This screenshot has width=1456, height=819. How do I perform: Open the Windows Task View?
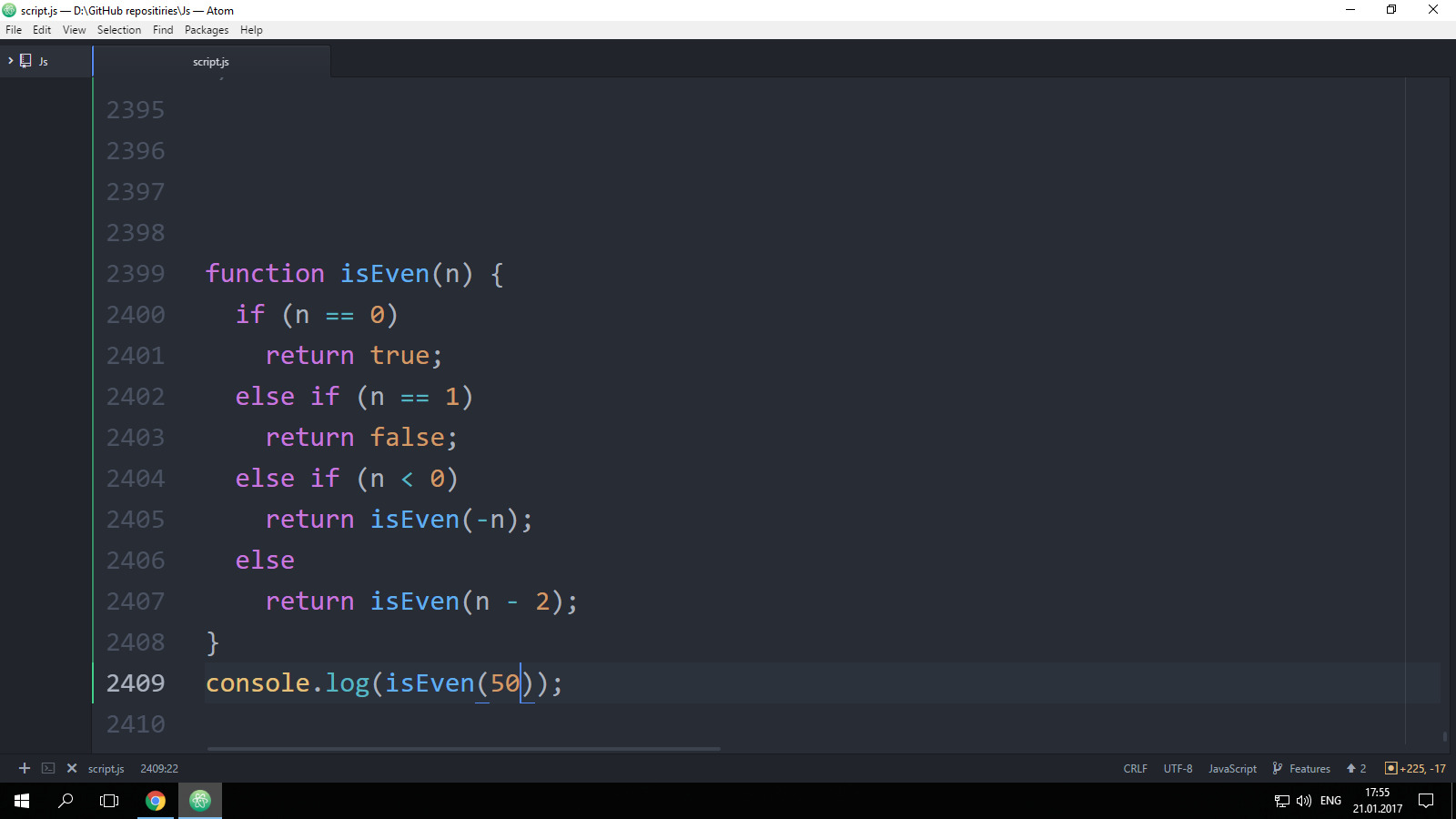109,801
